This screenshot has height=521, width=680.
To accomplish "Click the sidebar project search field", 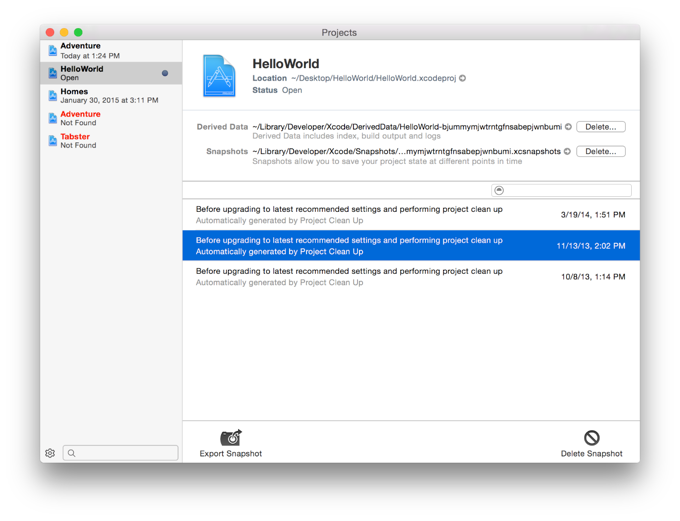I will 121,453.
